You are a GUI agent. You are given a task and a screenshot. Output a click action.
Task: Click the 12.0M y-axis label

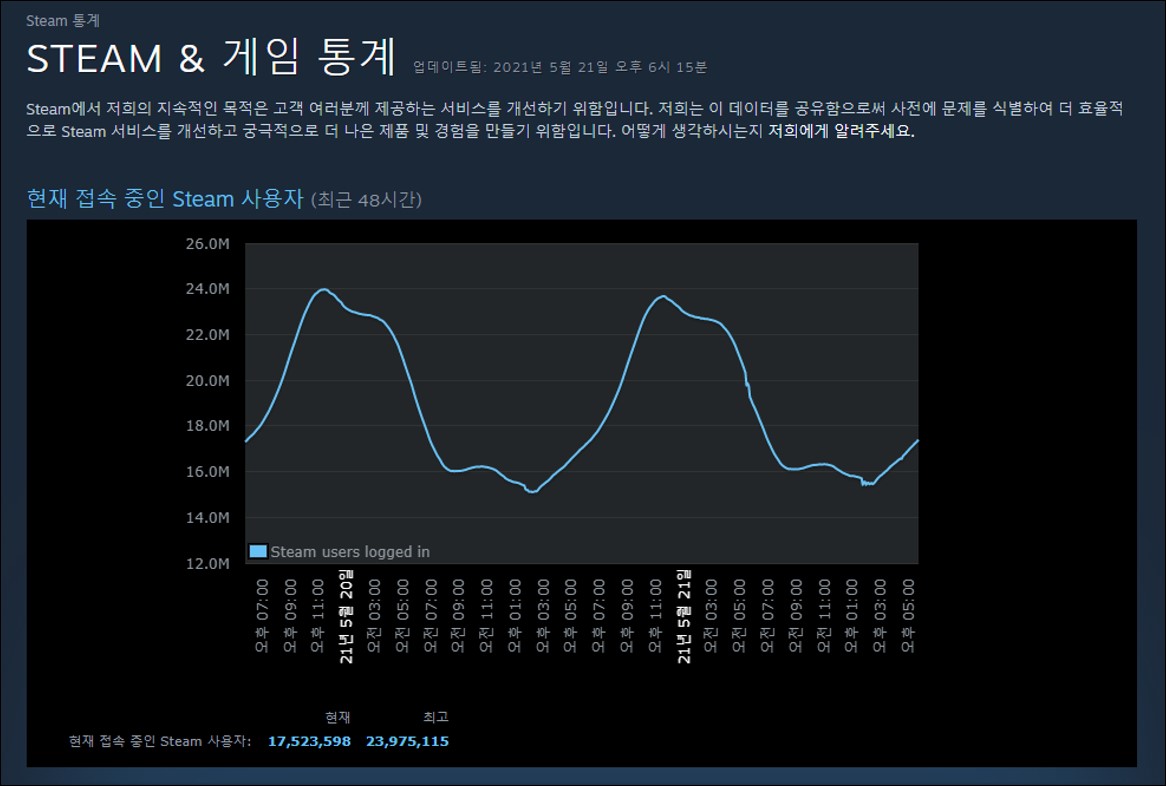pos(207,564)
